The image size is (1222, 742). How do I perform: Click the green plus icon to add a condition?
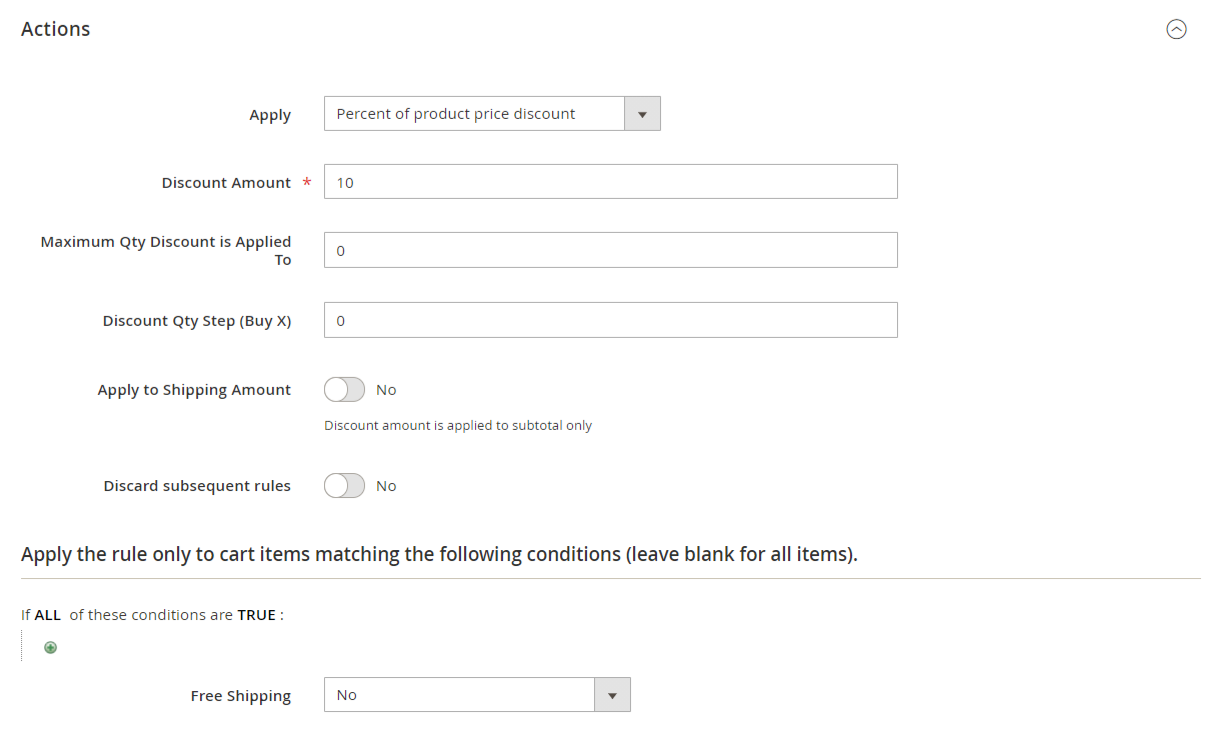coord(50,647)
